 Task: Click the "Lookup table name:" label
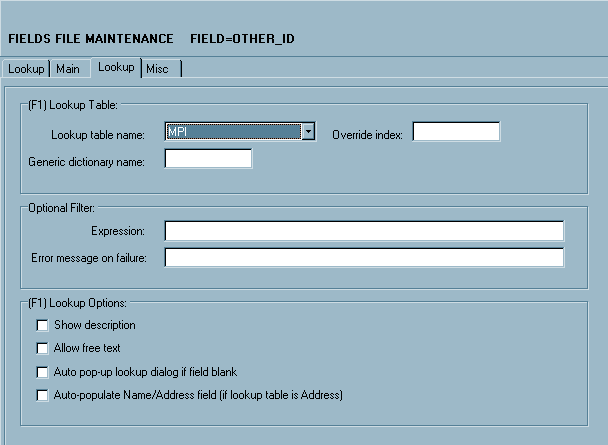(x=97, y=134)
